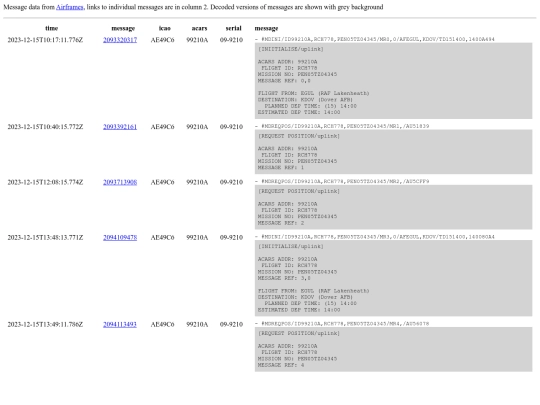Click timestamp 2023-12-15T12:08:15.774Z
This screenshot has width=540, height=405.
45,182
